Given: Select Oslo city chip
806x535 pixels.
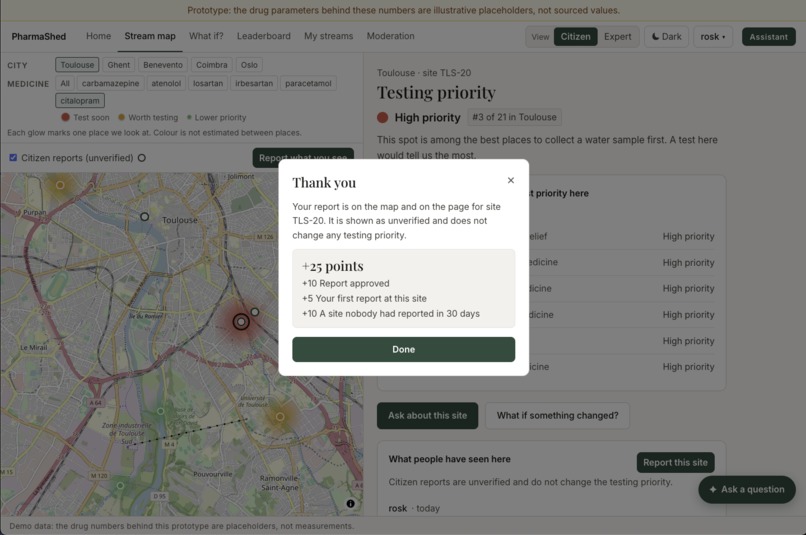Looking at the screenshot, I should [249, 65].
